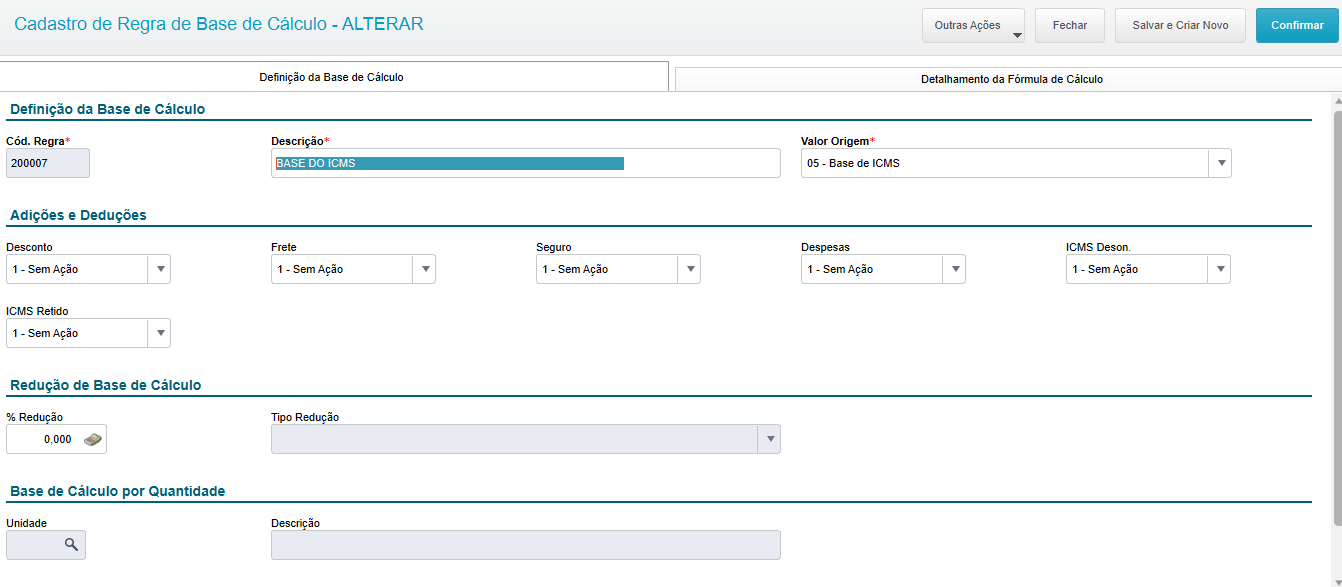Click the Cód. Regra field showing 200007
This screenshot has width=1342, height=587.
point(47,163)
